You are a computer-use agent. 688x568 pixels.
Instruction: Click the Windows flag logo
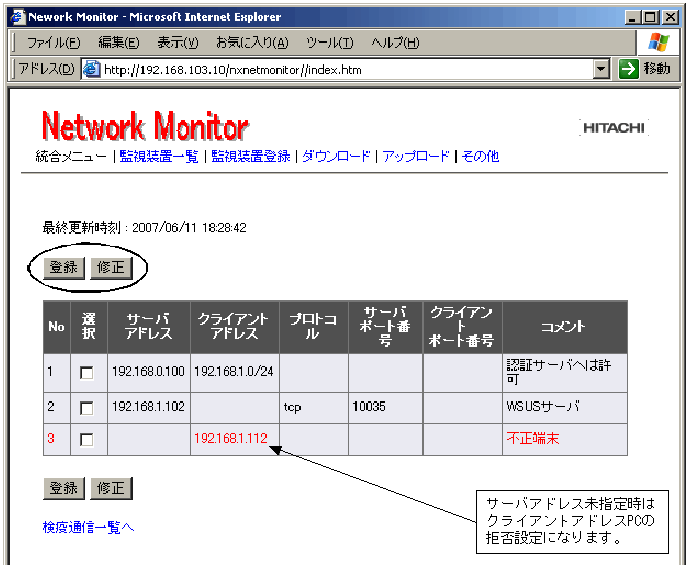[x=659, y=42]
